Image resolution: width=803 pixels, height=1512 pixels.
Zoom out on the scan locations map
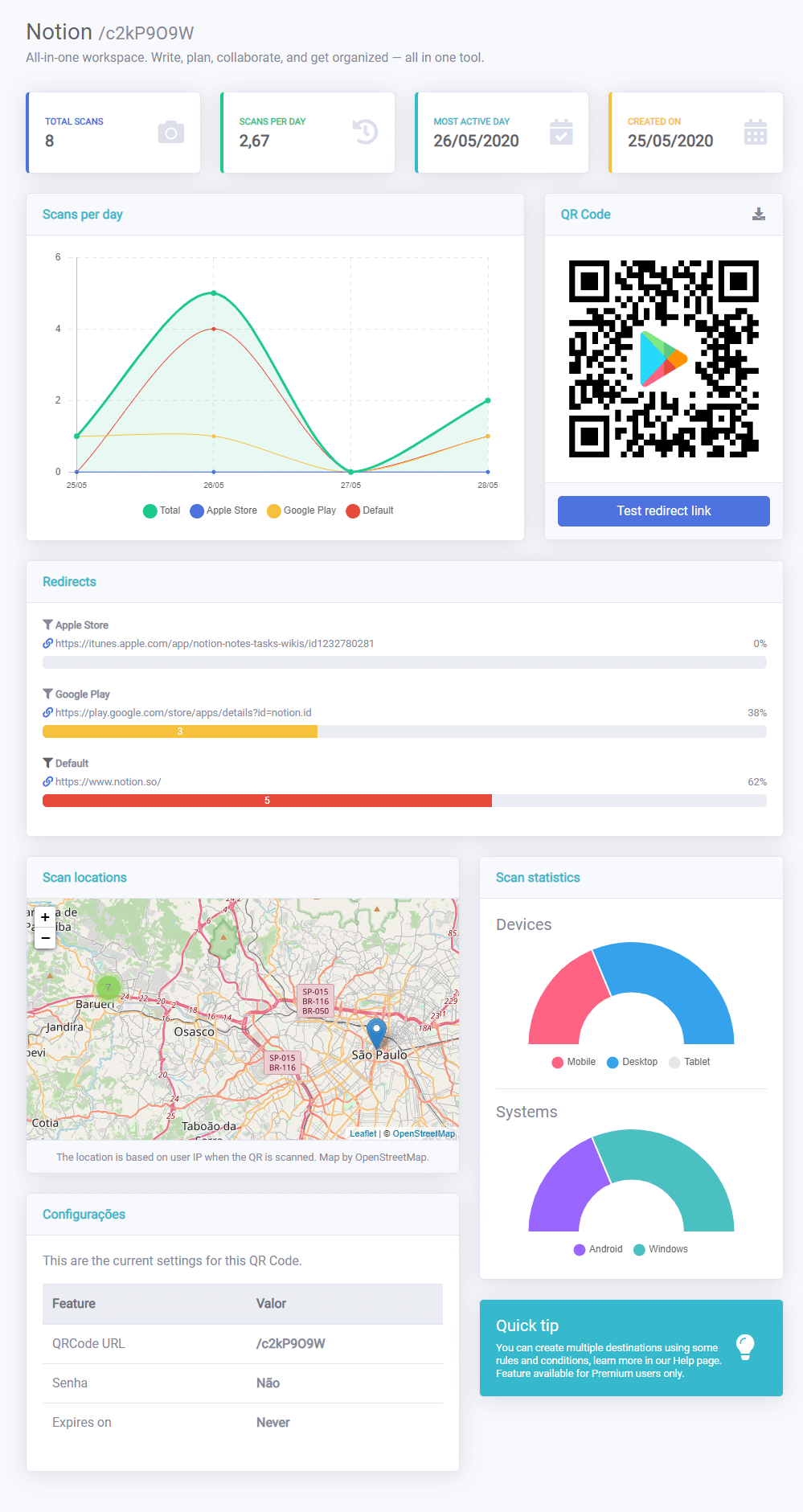(45, 938)
